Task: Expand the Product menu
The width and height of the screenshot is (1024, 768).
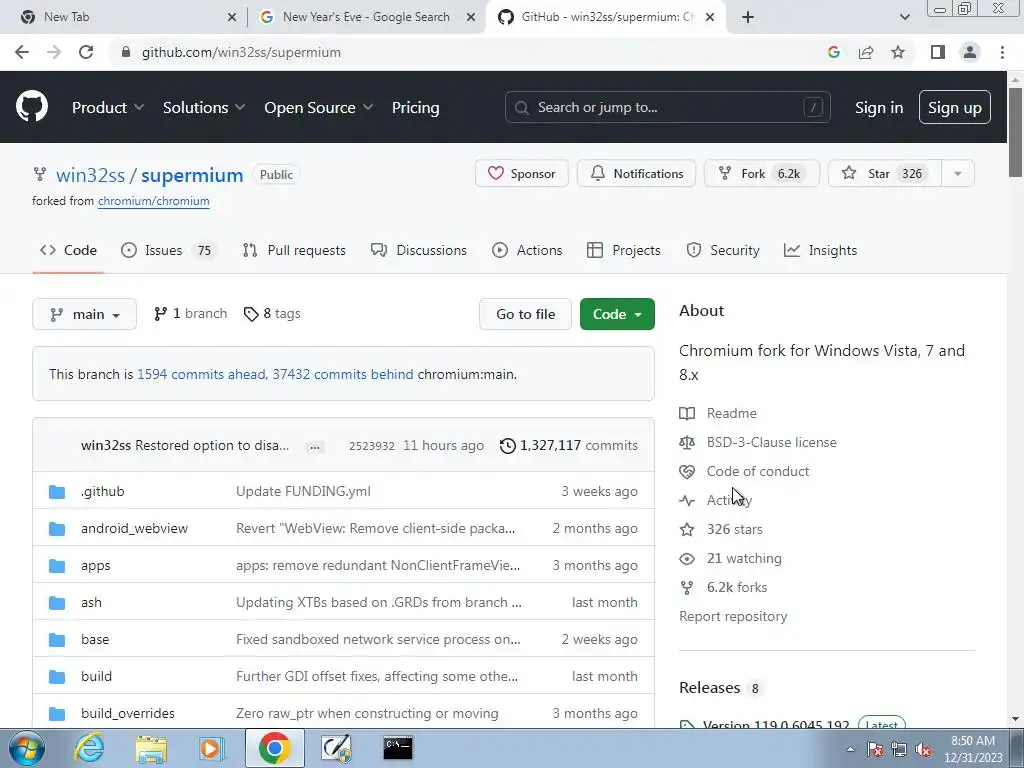Action: (108, 108)
